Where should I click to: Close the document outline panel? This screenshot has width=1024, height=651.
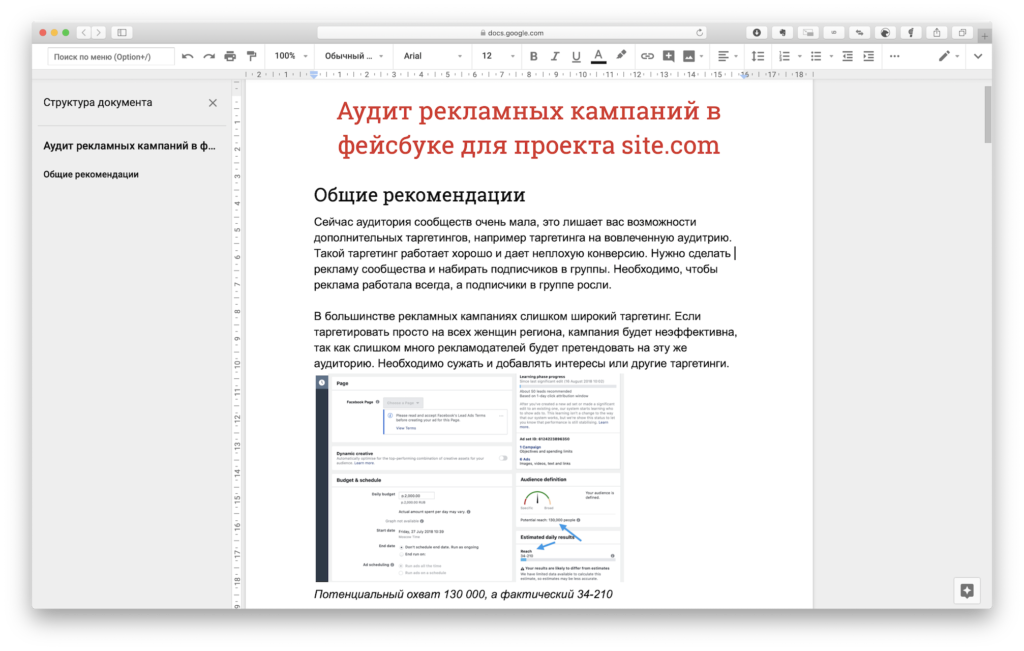coord(213,103)
